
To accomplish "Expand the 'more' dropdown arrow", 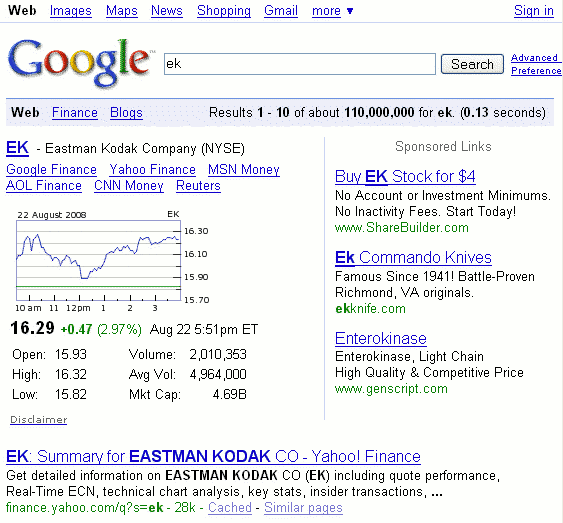I will pos(350,11).
